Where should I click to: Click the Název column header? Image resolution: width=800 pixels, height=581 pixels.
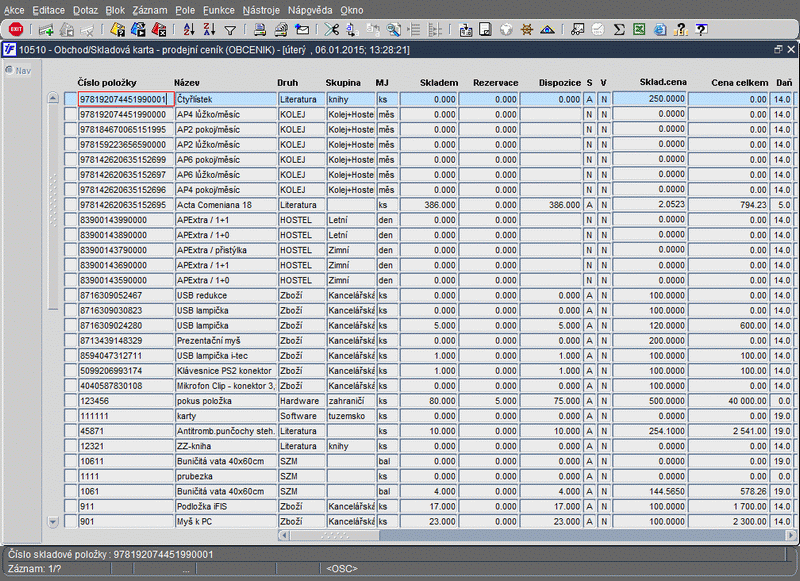[x=188, y=81]
